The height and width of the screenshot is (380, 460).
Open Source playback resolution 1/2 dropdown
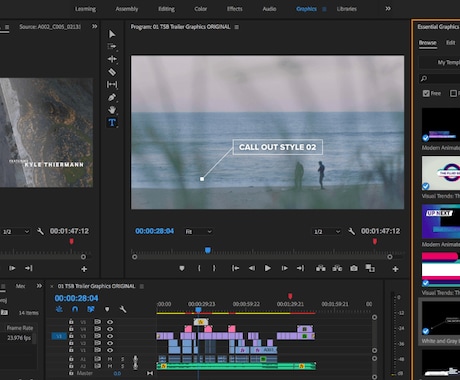[15, 231]
